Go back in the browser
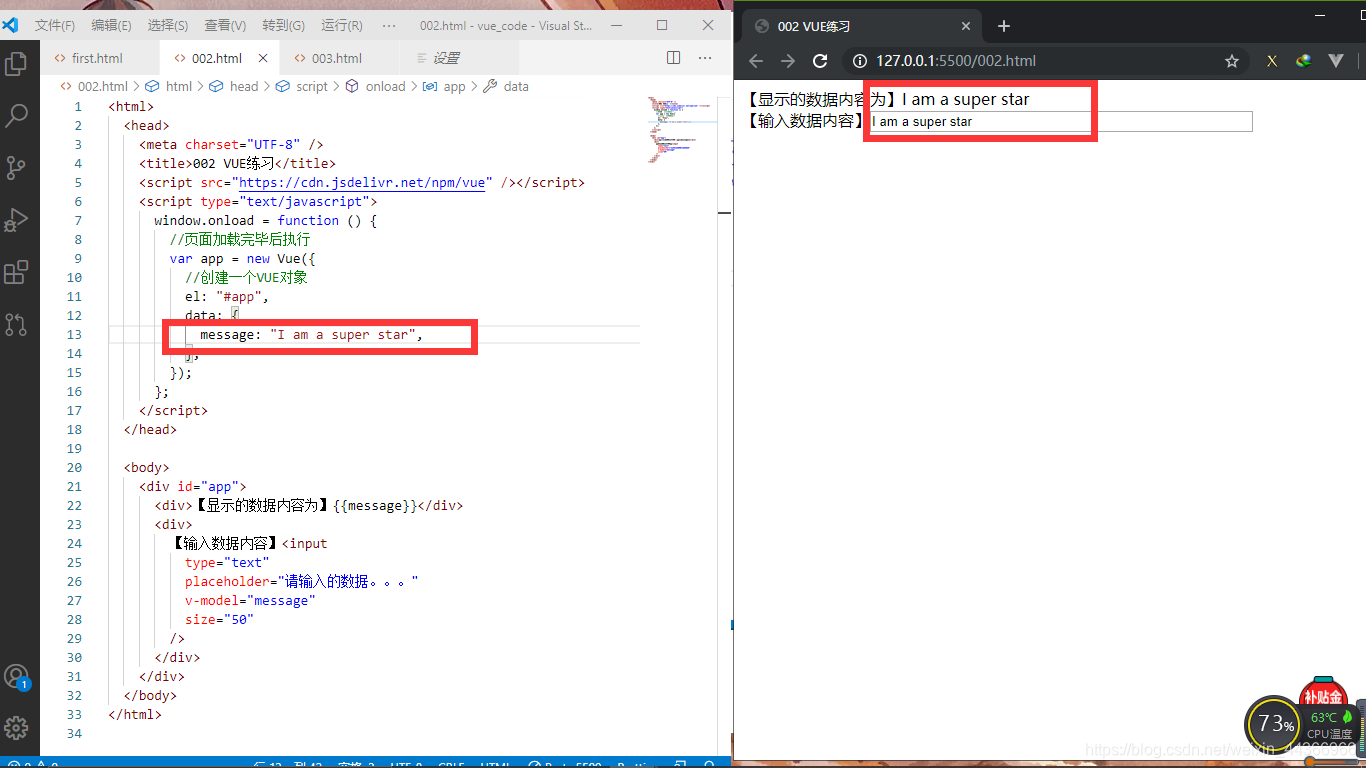1366x768 pixels. (x=756, y=61)
